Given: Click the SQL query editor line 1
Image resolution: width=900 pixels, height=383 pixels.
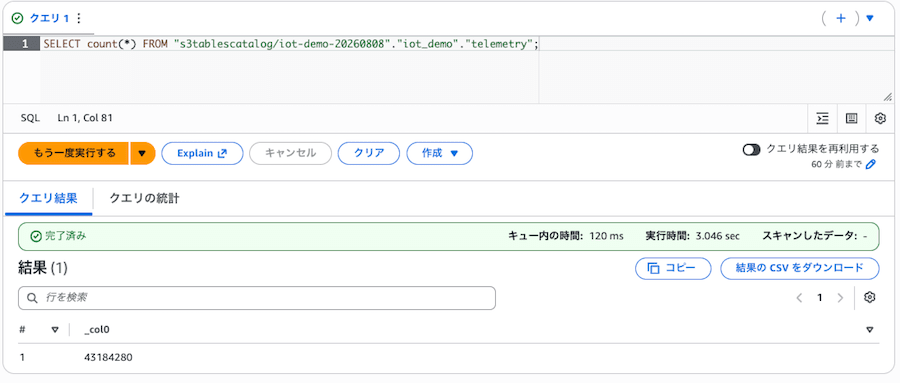Looking at the screenshot, I should tap(290, 44).
